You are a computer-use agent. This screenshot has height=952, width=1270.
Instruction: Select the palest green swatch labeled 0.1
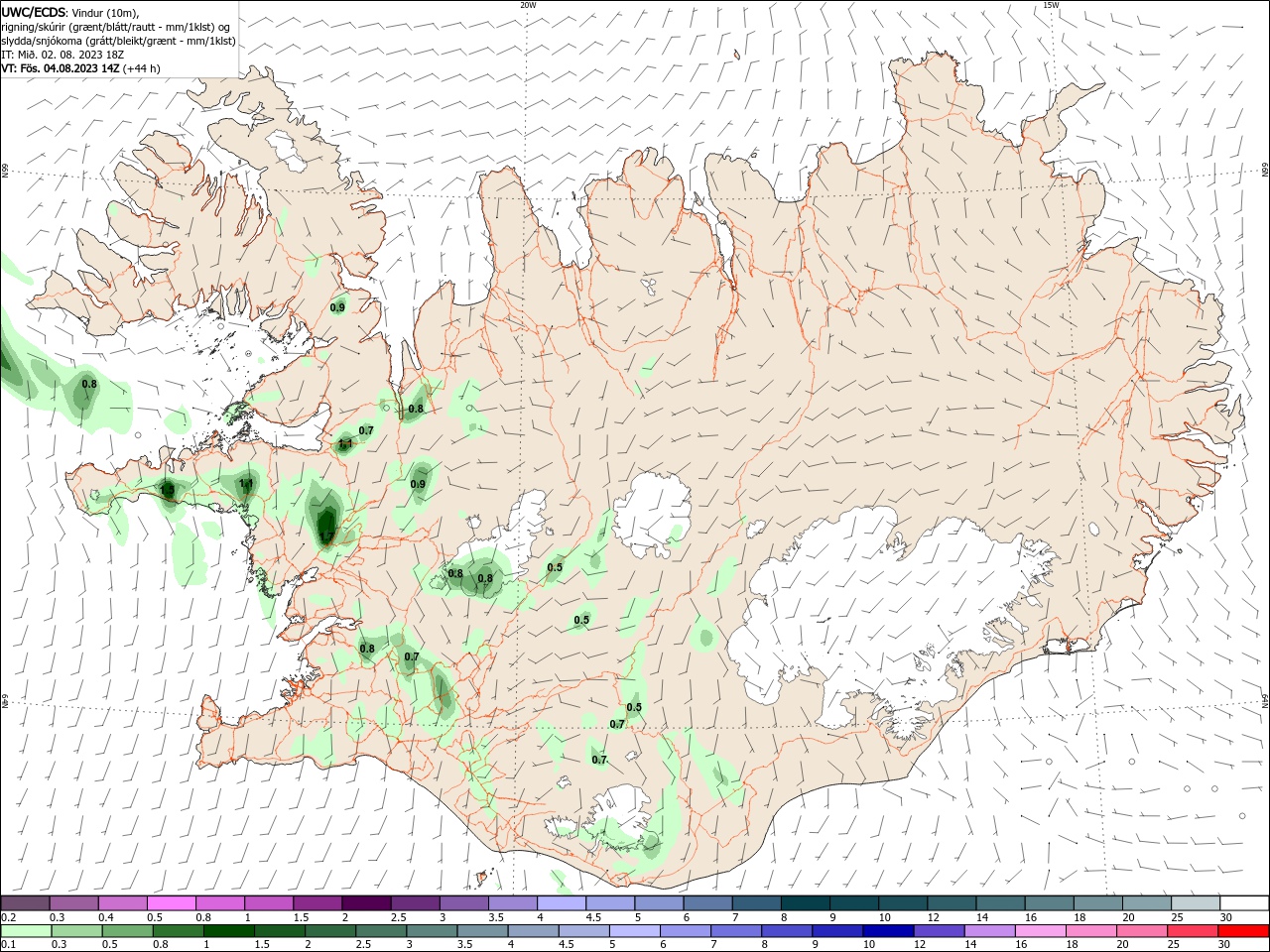click(26, 931)
